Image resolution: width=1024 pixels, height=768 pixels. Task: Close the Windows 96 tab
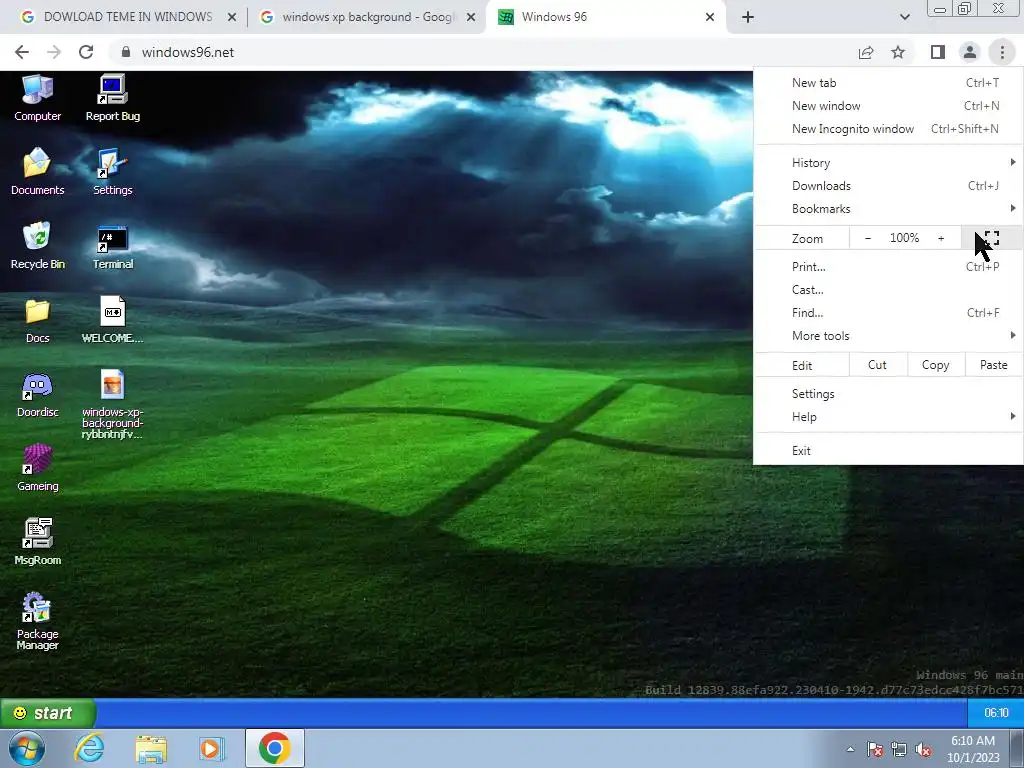pyautogui.click(x=710, y=17)
